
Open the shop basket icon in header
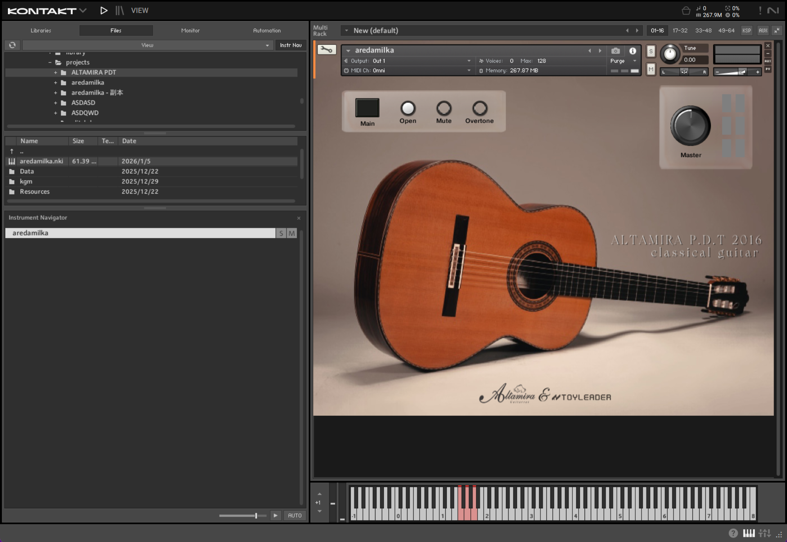[686, 11]
